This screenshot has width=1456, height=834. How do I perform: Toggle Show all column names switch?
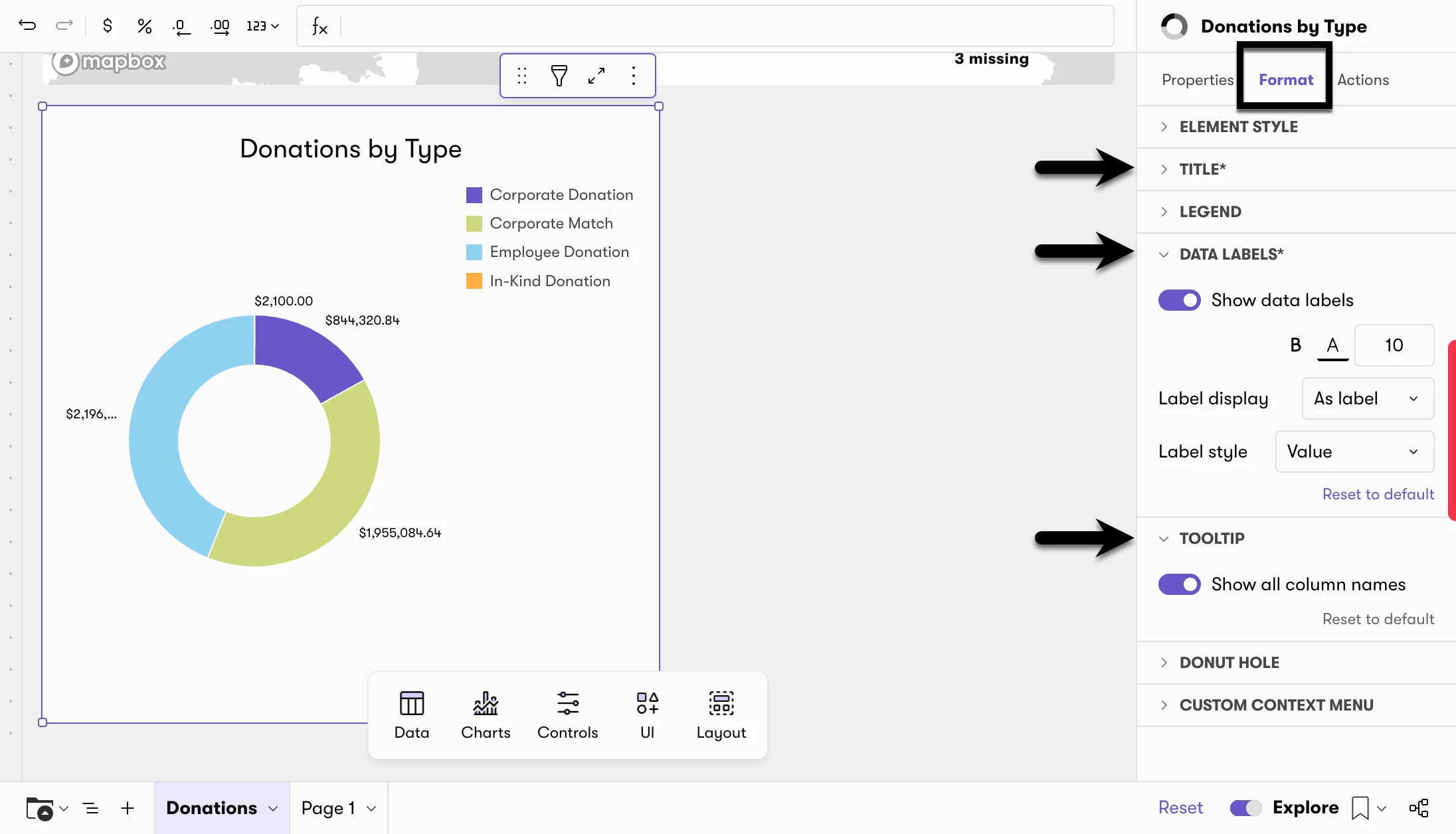tap(1180, 584)
